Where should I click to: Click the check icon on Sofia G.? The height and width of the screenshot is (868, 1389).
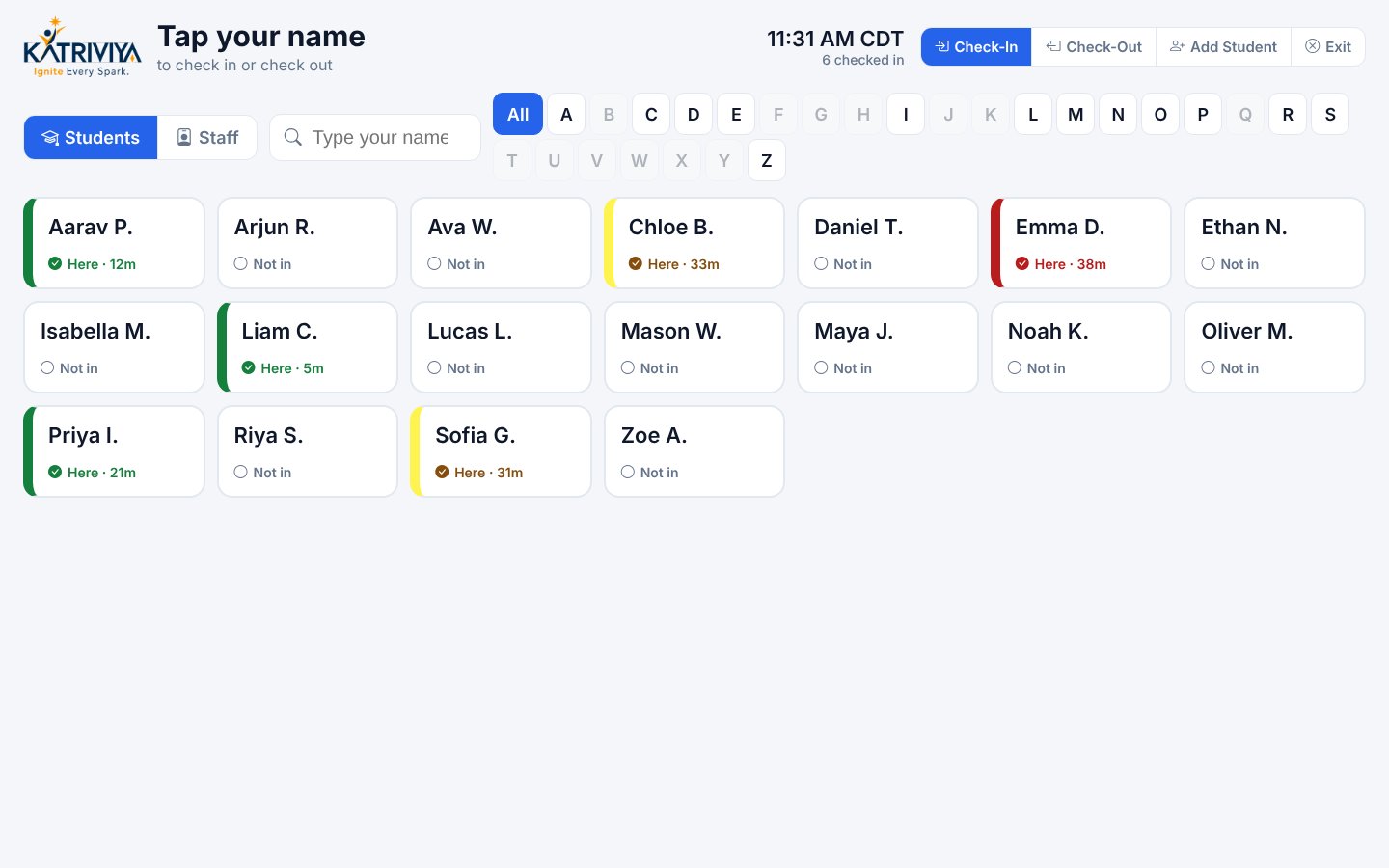pos(442,472)
